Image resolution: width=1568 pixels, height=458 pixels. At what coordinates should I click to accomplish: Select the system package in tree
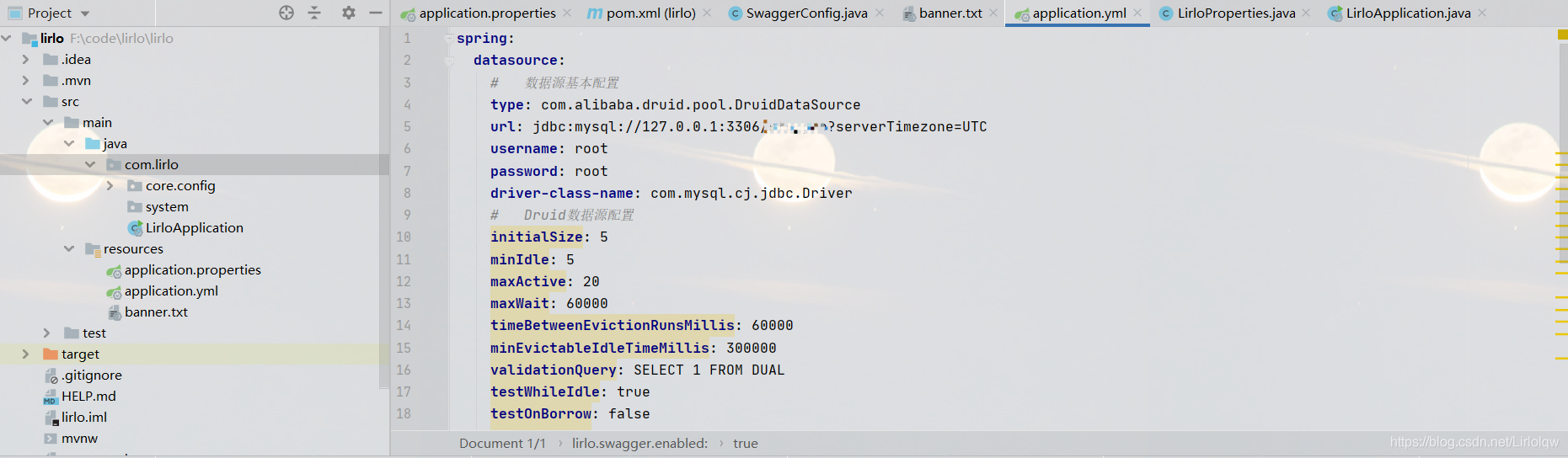click(167, 206)
